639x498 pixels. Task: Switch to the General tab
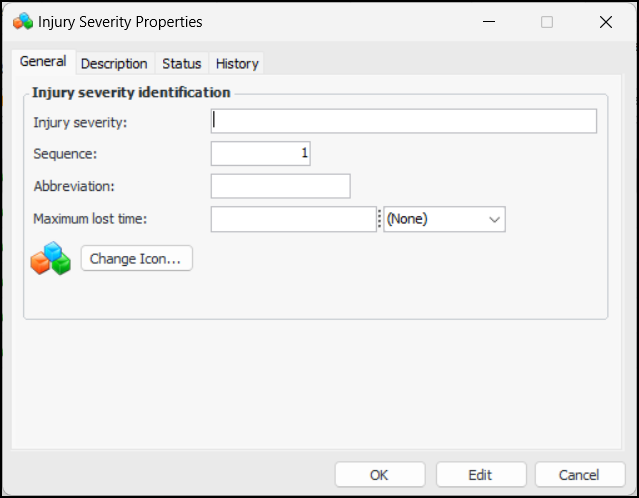pos(43,62)
